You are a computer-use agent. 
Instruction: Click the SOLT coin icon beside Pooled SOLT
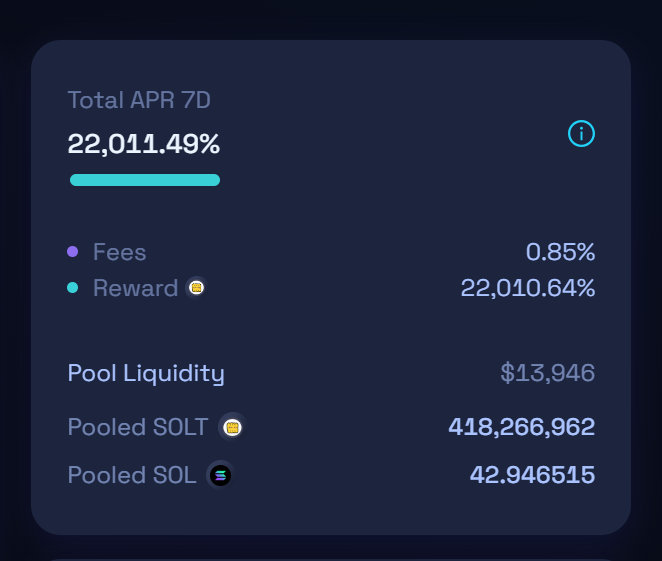[x=232, y=427]
